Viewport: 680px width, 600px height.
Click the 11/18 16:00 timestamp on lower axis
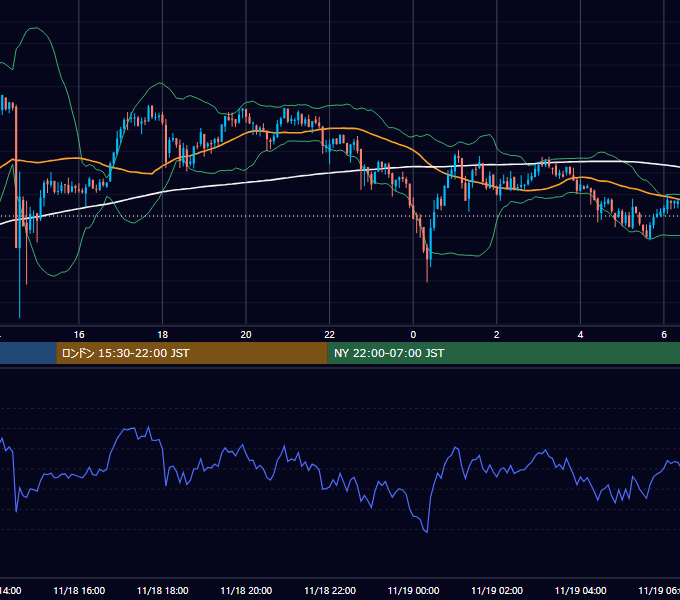click(x=79, y=591)
